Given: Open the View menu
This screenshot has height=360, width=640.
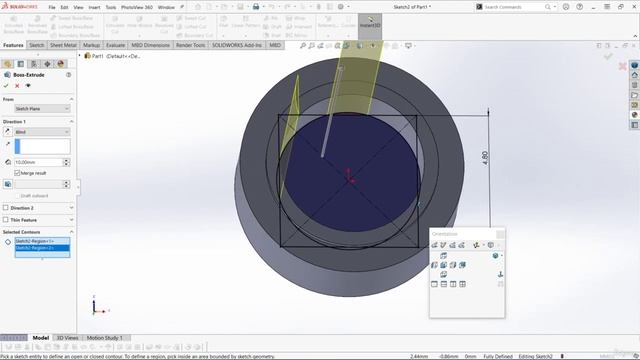Looking at the screenshot, I should 78,7.
